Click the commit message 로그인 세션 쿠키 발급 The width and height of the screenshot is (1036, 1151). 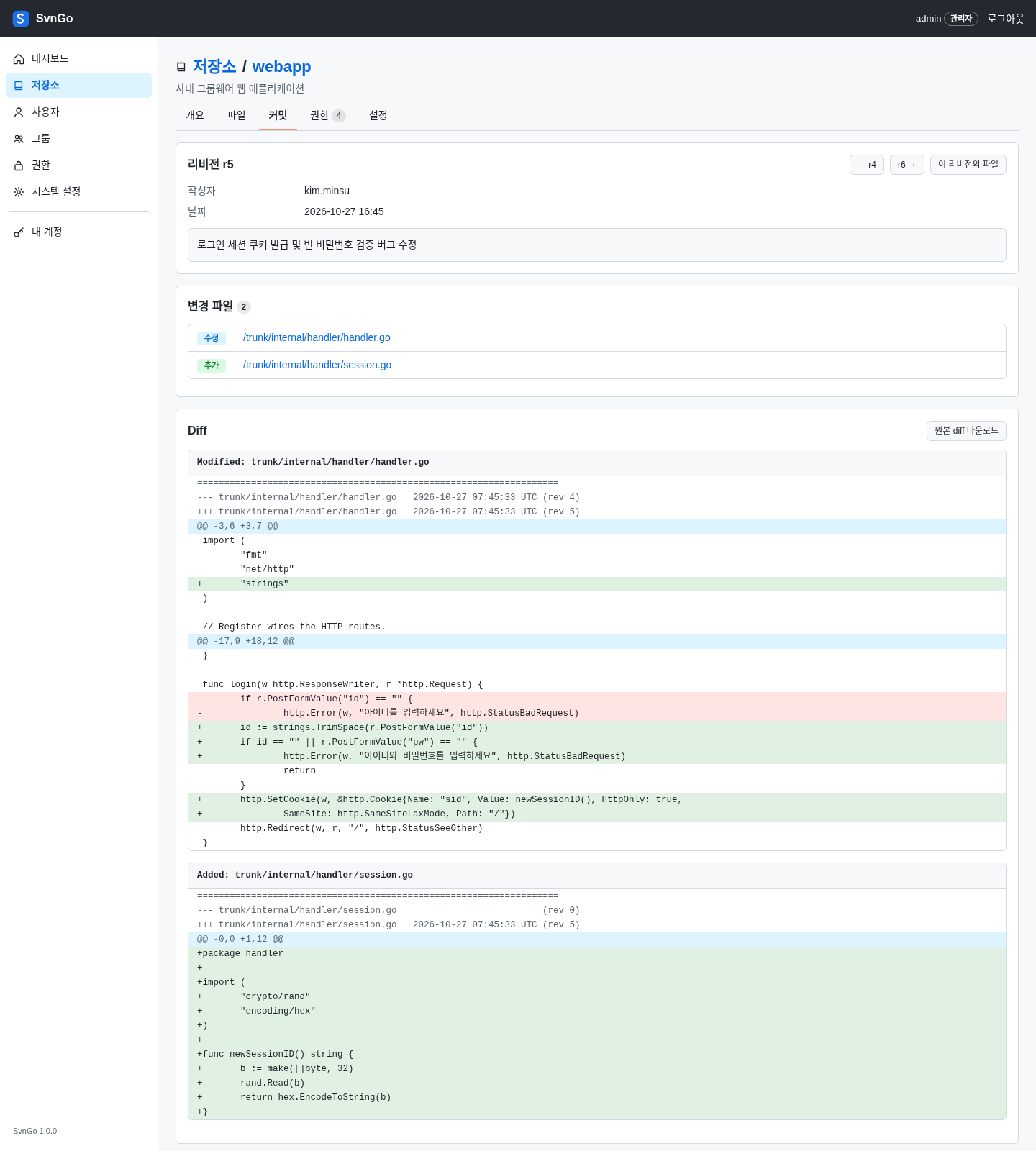[x=597, y=245]
